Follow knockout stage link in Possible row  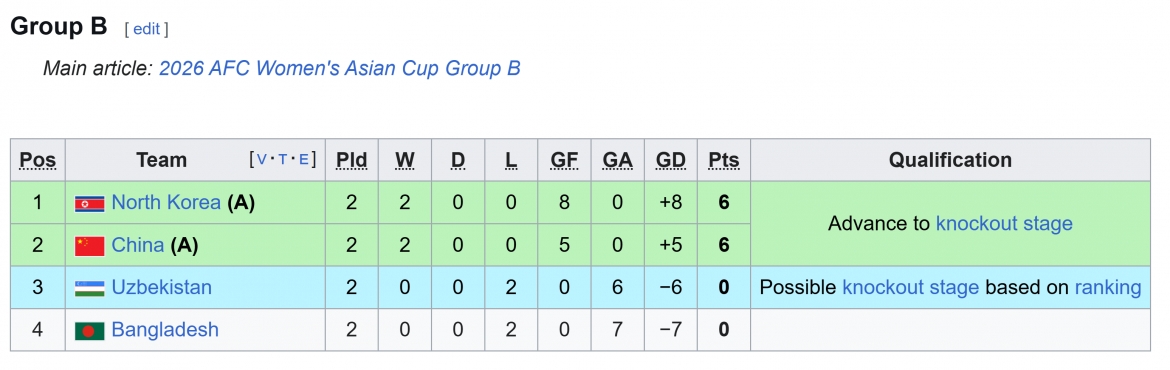pos(910,287)
